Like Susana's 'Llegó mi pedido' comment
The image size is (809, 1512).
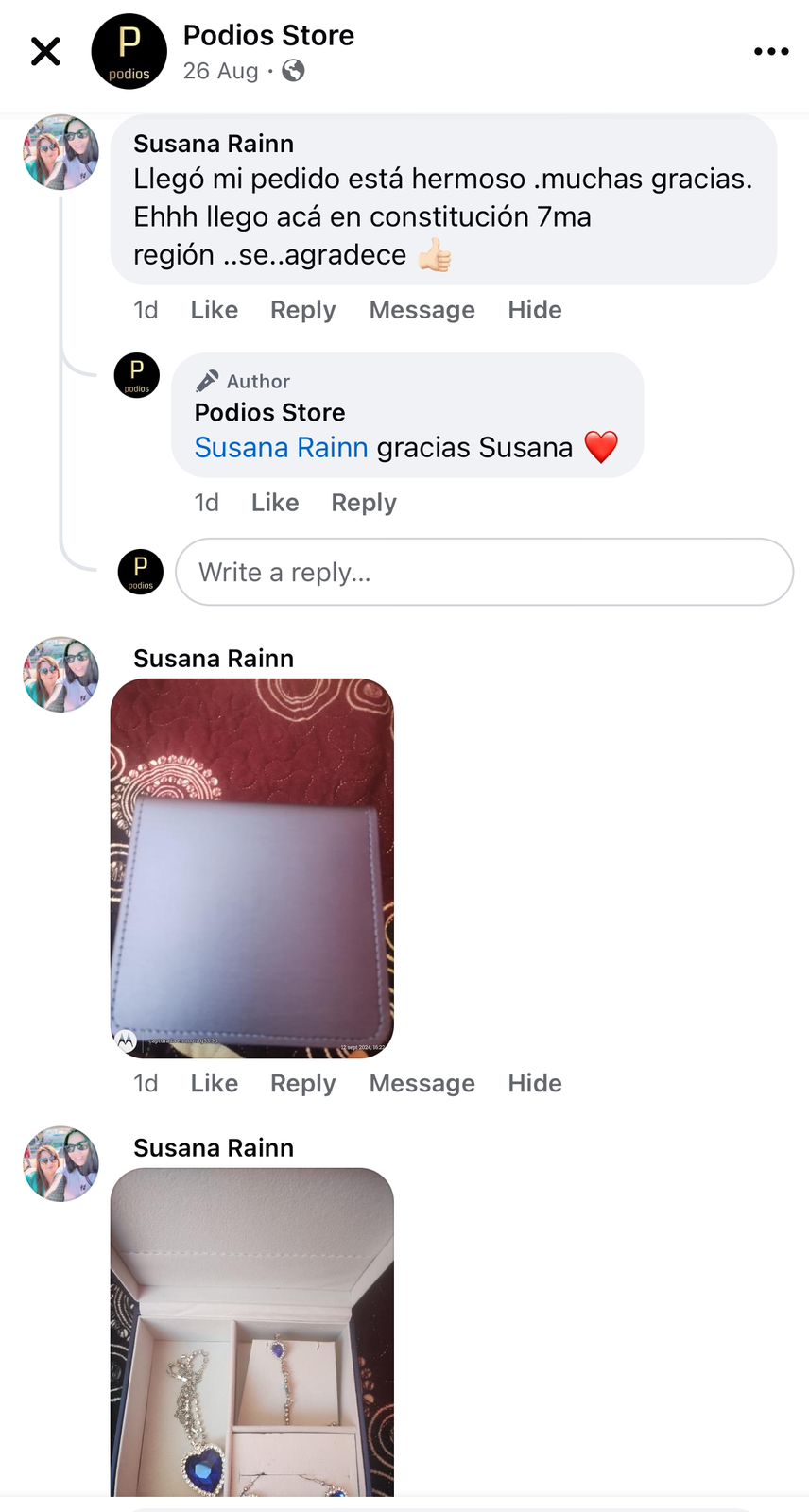tap(215, 310)
